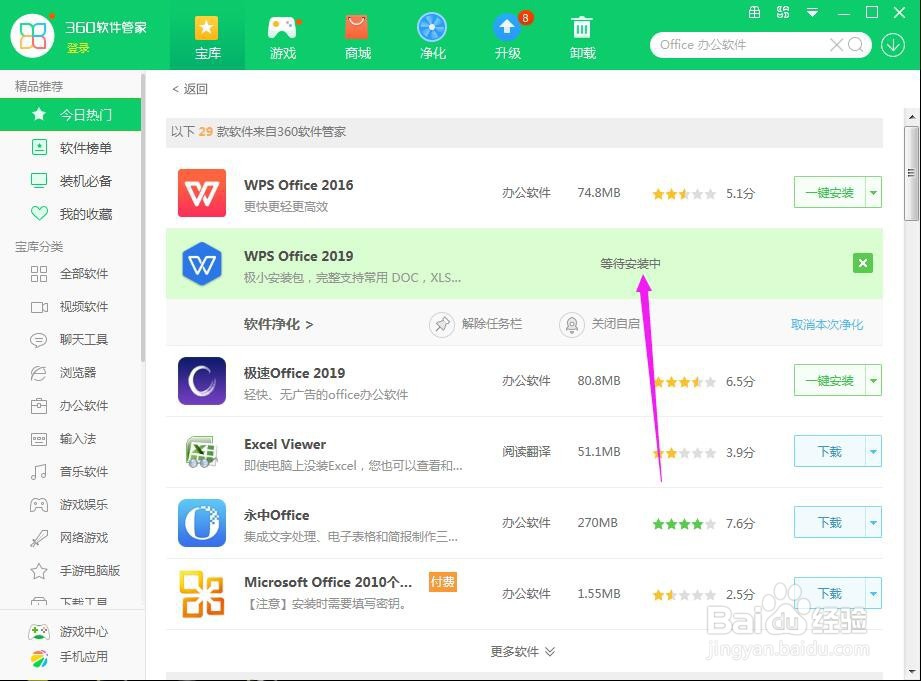Screen dimensions: 921x681
Task: Click the four-squares tools icon in title bar
Action: (x=783, y=12)
